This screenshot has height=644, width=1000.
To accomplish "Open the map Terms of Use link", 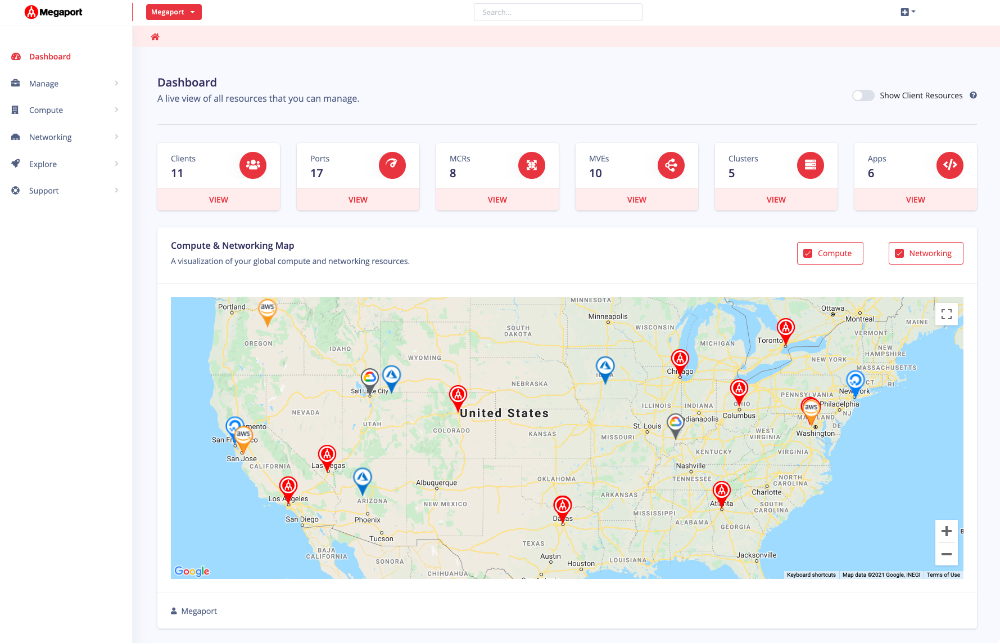I will coord(943,575).
